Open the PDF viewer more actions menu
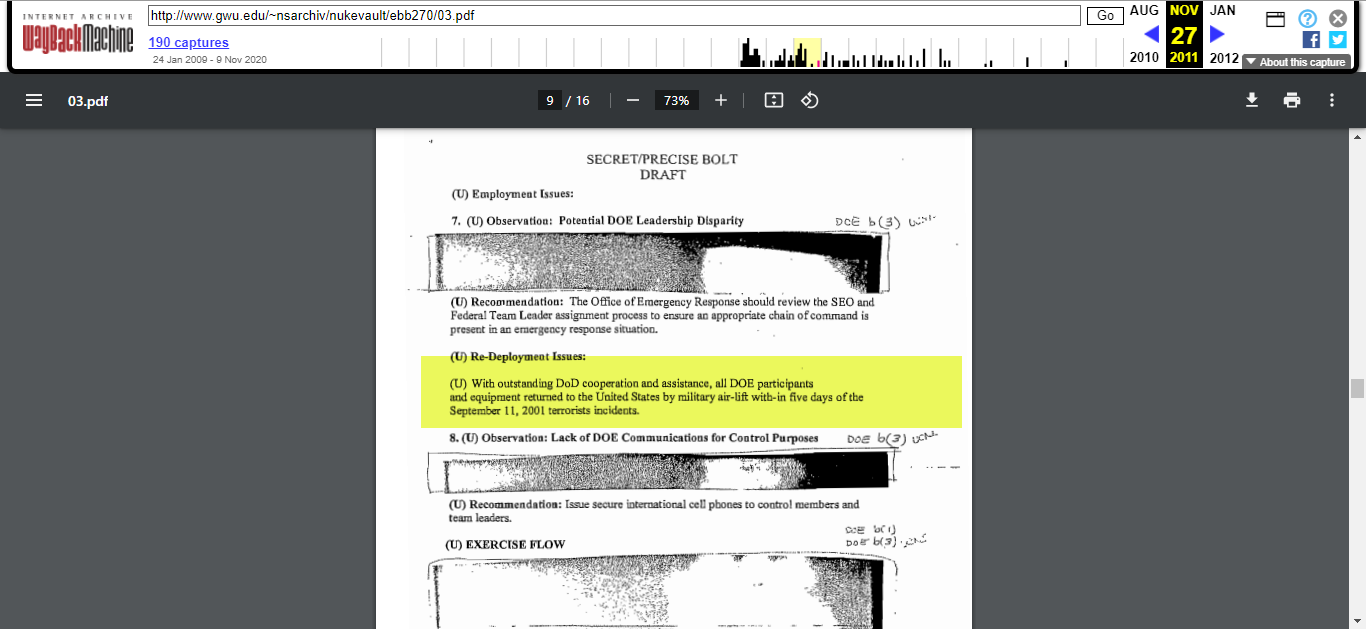 coord(1332,100)
